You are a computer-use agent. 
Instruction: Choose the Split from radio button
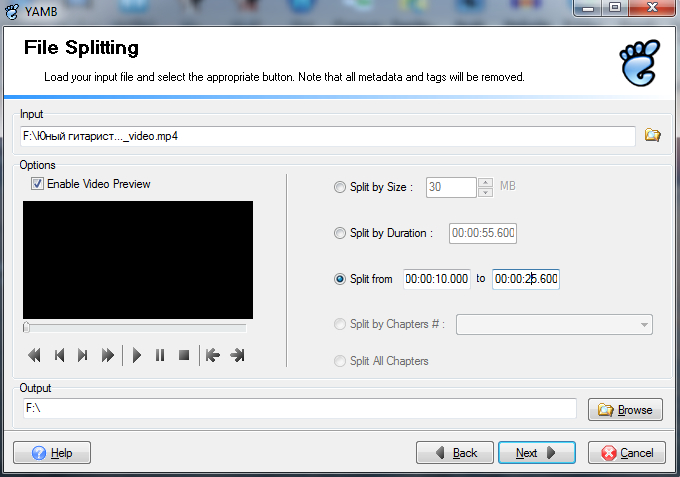tap(340, 279)
